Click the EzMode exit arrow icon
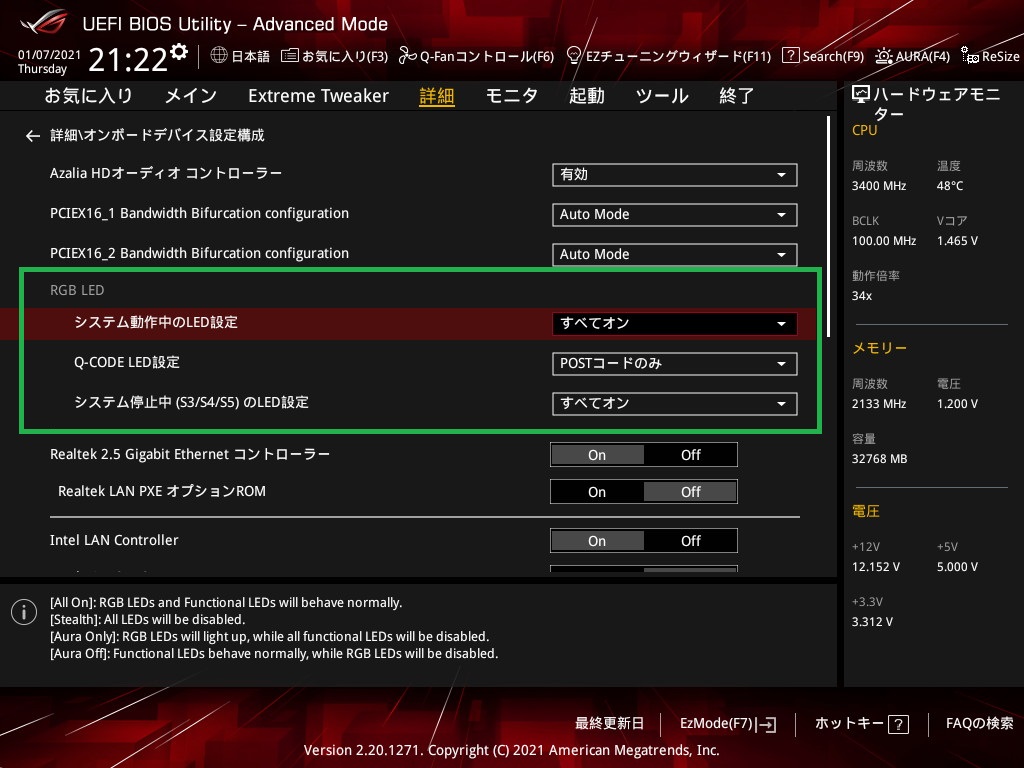The image size is (1024, 768). pos(767,724)
